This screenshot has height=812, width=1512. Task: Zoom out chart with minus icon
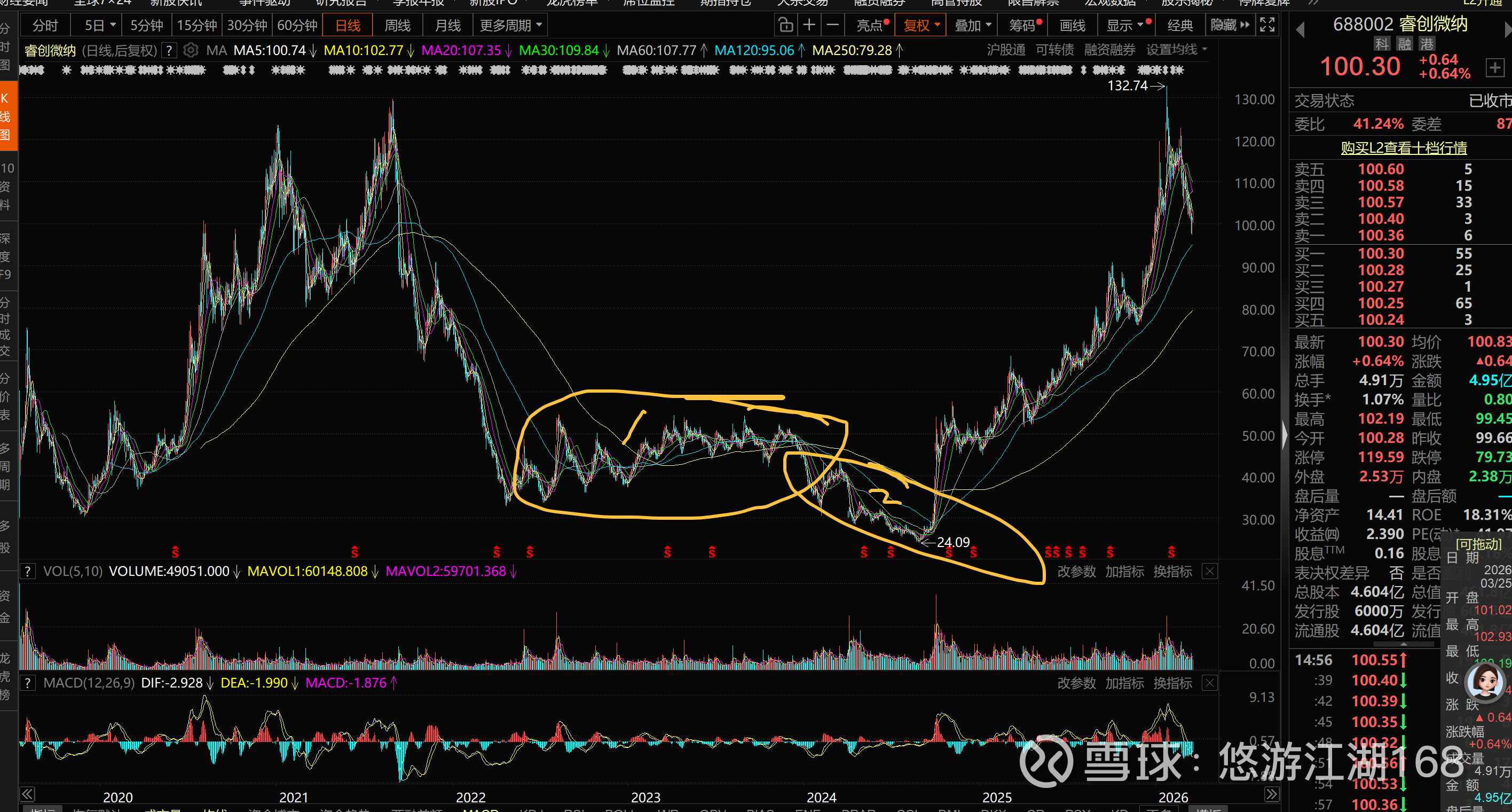pos(832,25)
